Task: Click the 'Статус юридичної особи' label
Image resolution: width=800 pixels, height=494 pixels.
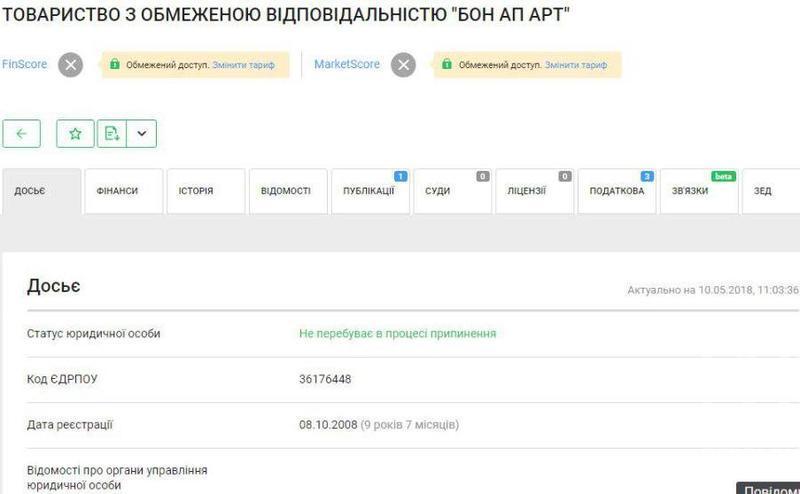Action: point(93,334)
